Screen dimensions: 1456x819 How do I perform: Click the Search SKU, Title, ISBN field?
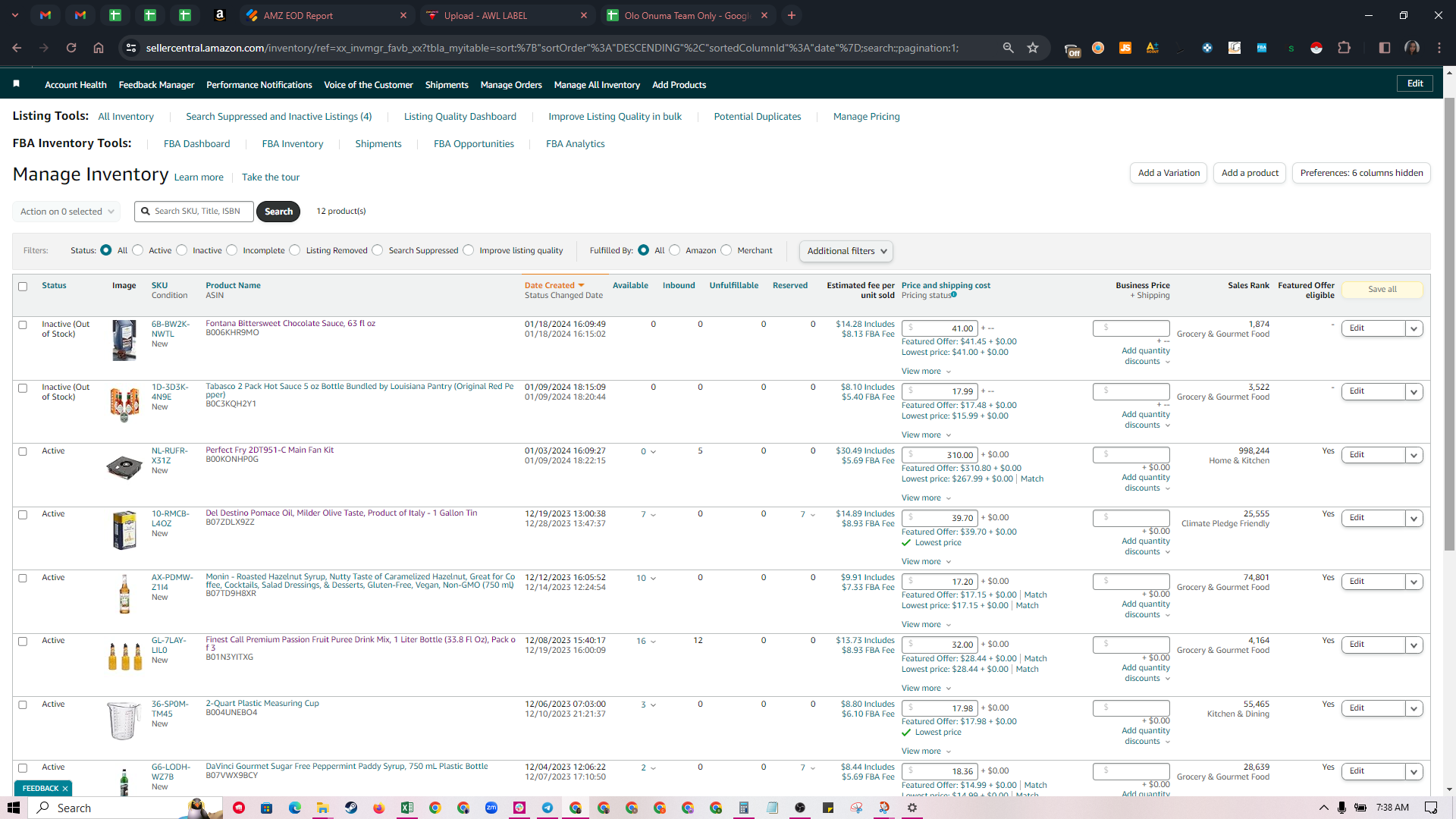pyautogui.click(x=194, y=212)
